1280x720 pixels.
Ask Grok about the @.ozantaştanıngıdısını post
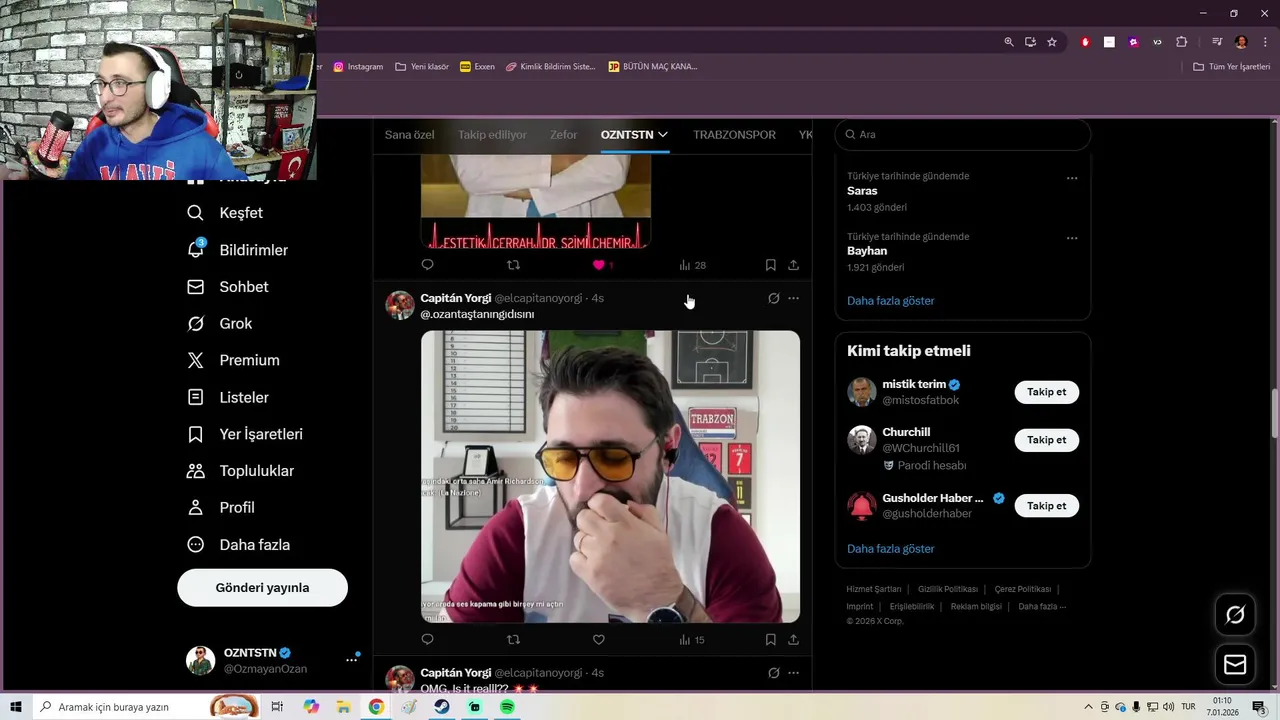click(x=773, y=298)
